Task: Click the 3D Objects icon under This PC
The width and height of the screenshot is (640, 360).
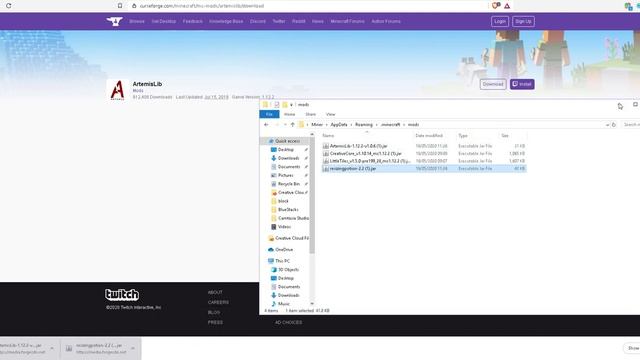Action: point(273,270)
